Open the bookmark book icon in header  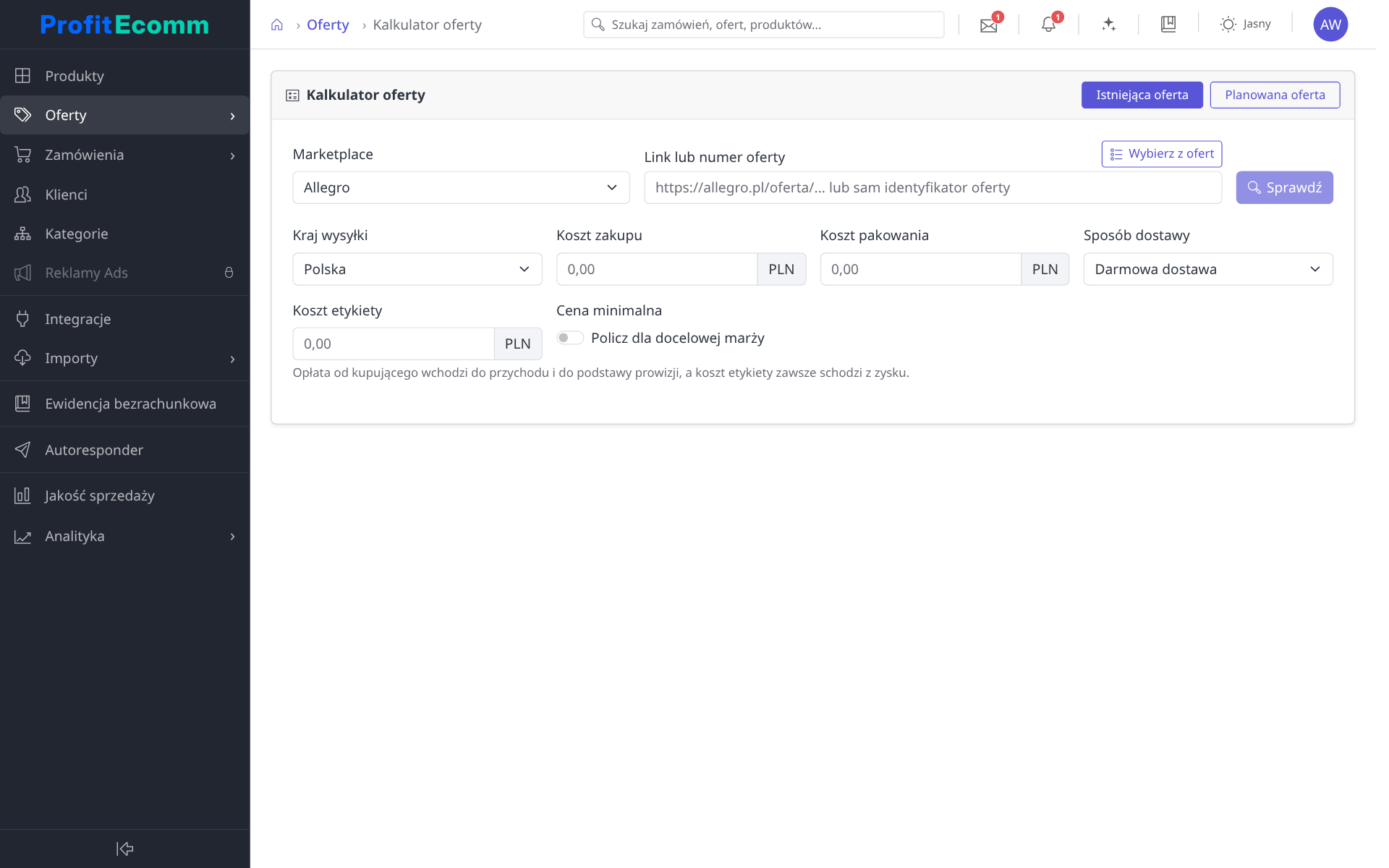click(1168, 25)
